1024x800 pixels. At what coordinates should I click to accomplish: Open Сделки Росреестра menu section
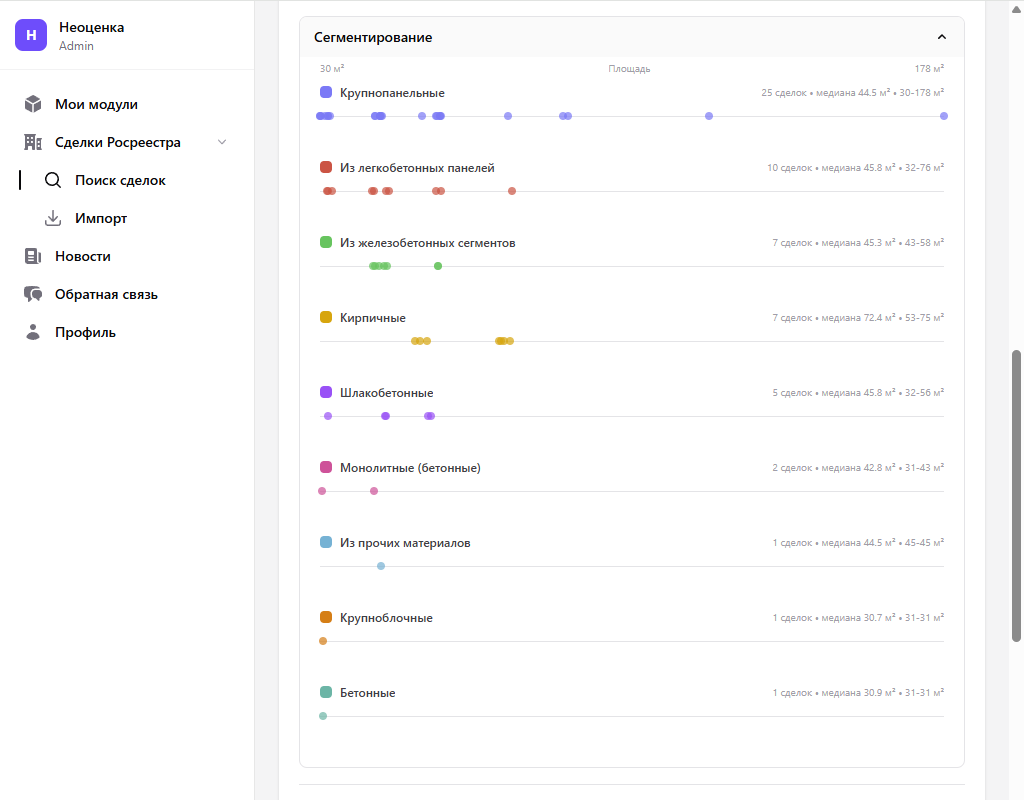118,142
